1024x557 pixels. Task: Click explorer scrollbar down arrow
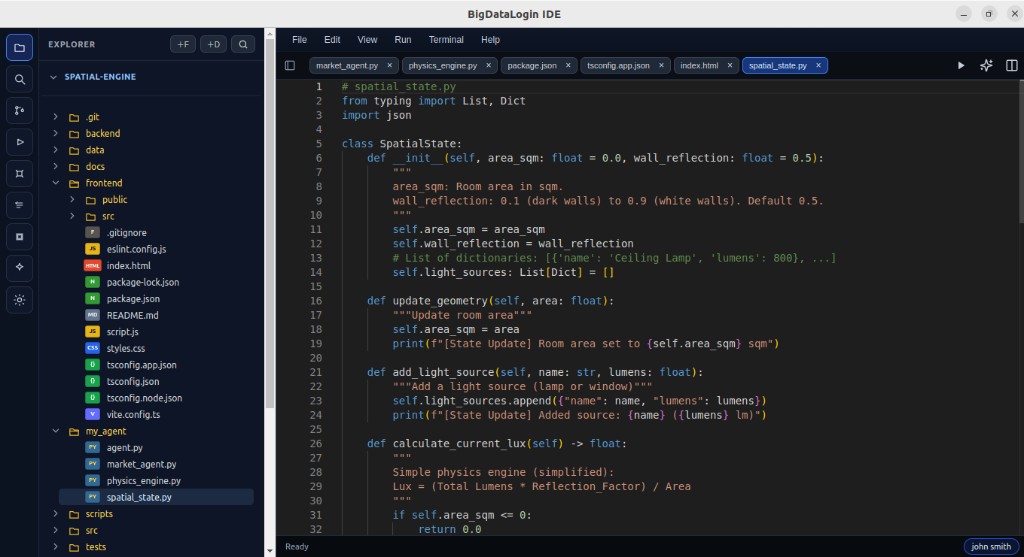coord(270,551)
